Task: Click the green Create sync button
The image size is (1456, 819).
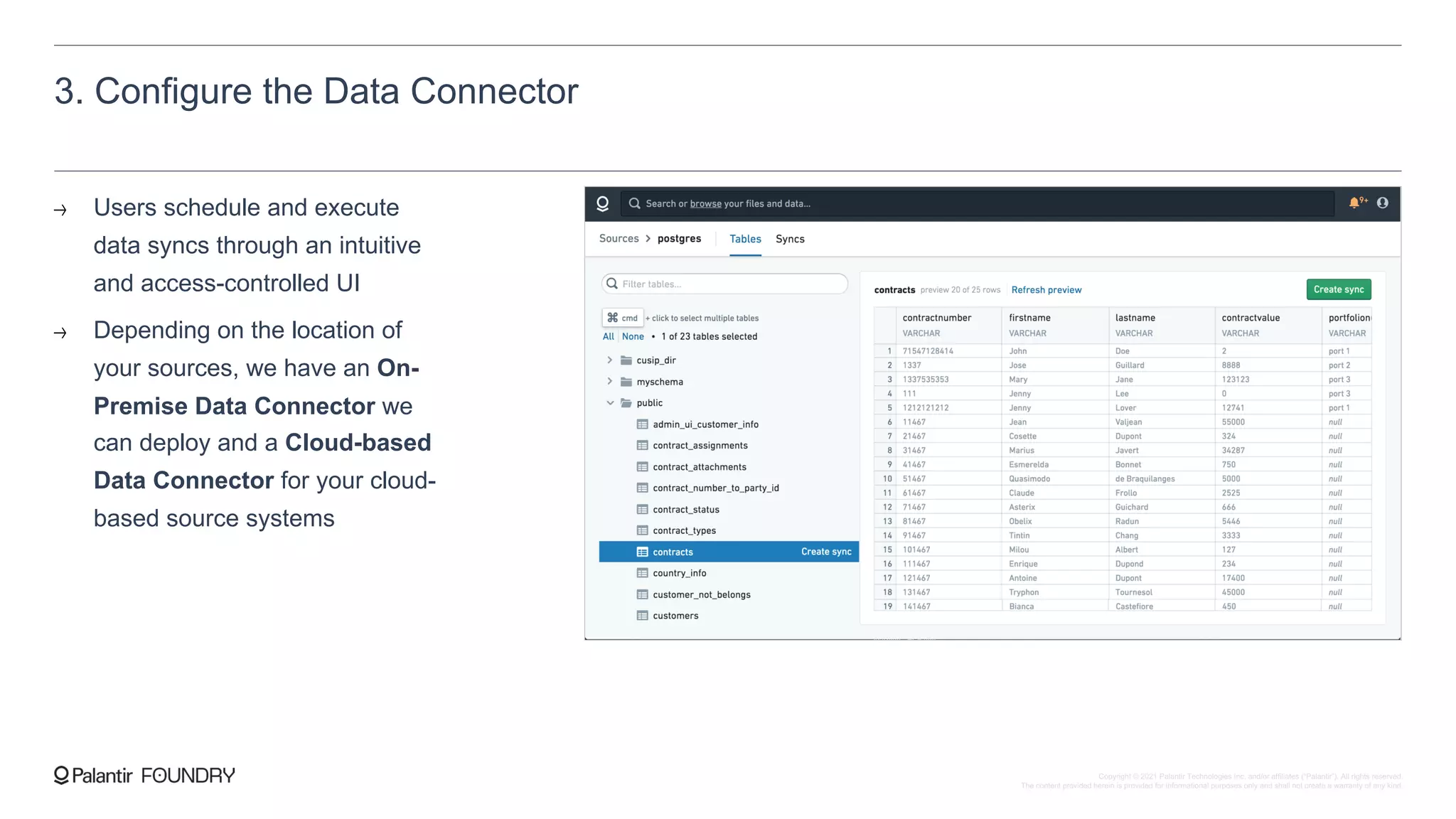Action: click(1339, 289)
